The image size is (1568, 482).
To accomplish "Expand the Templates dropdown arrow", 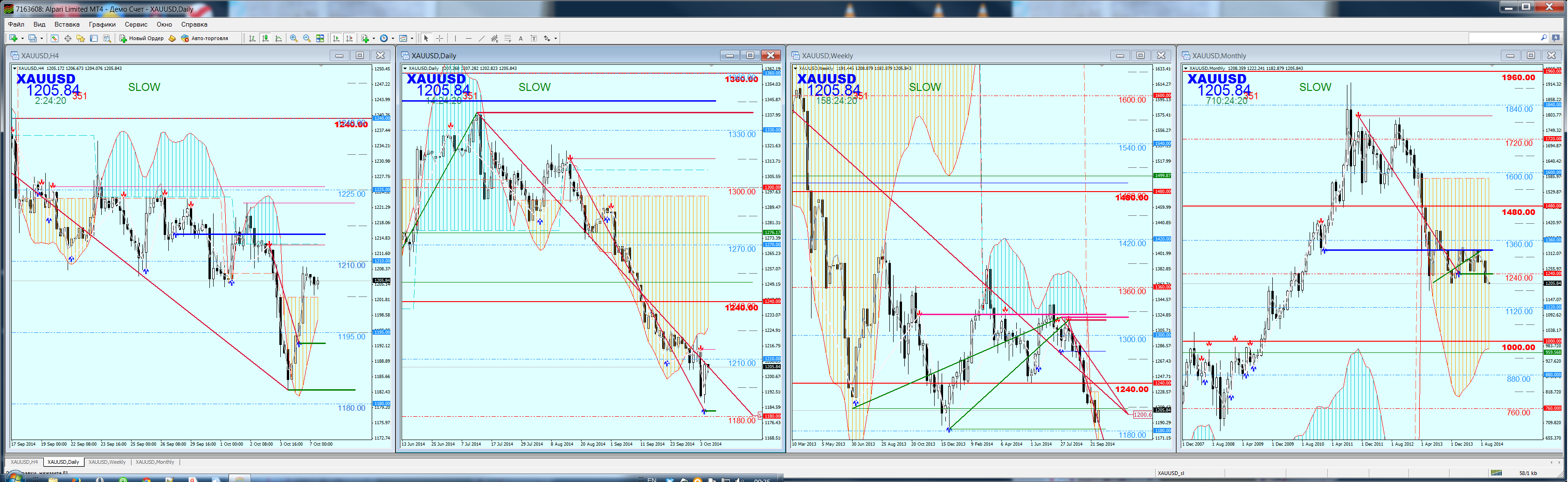I will [x=412, y=38].
